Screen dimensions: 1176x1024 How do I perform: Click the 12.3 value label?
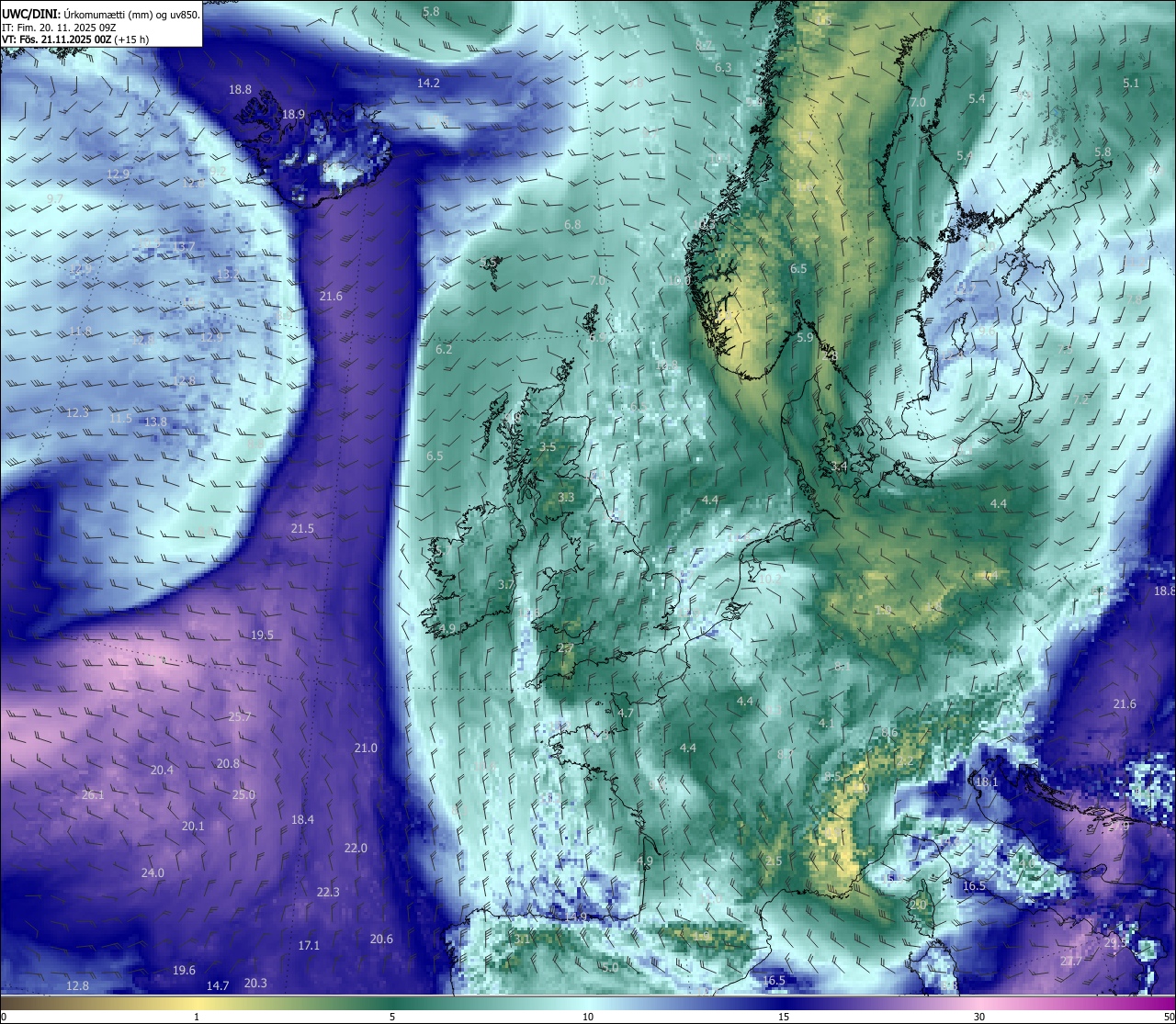pyautogui.click(x=77, y=413)
